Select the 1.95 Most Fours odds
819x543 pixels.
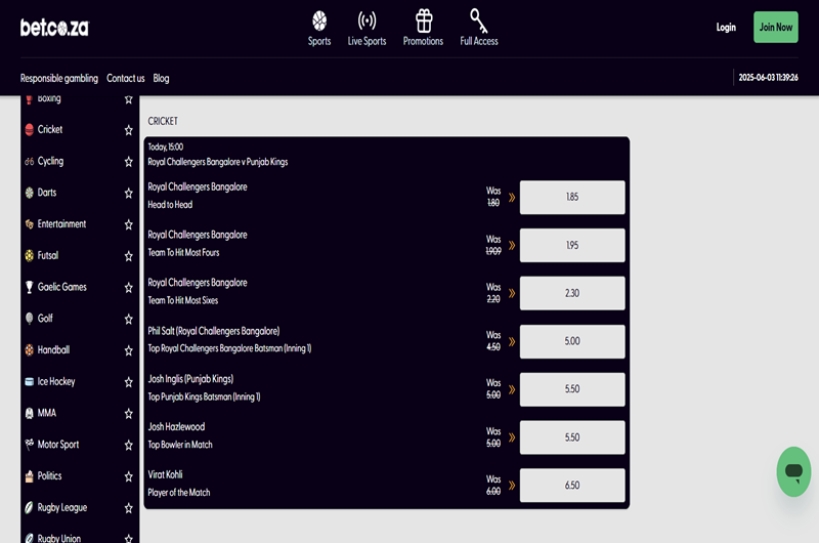(572, 245)
